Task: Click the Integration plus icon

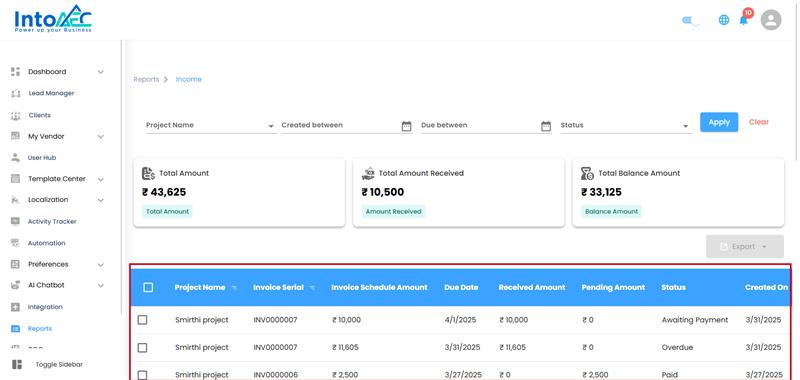Action: tap(15, 307)
